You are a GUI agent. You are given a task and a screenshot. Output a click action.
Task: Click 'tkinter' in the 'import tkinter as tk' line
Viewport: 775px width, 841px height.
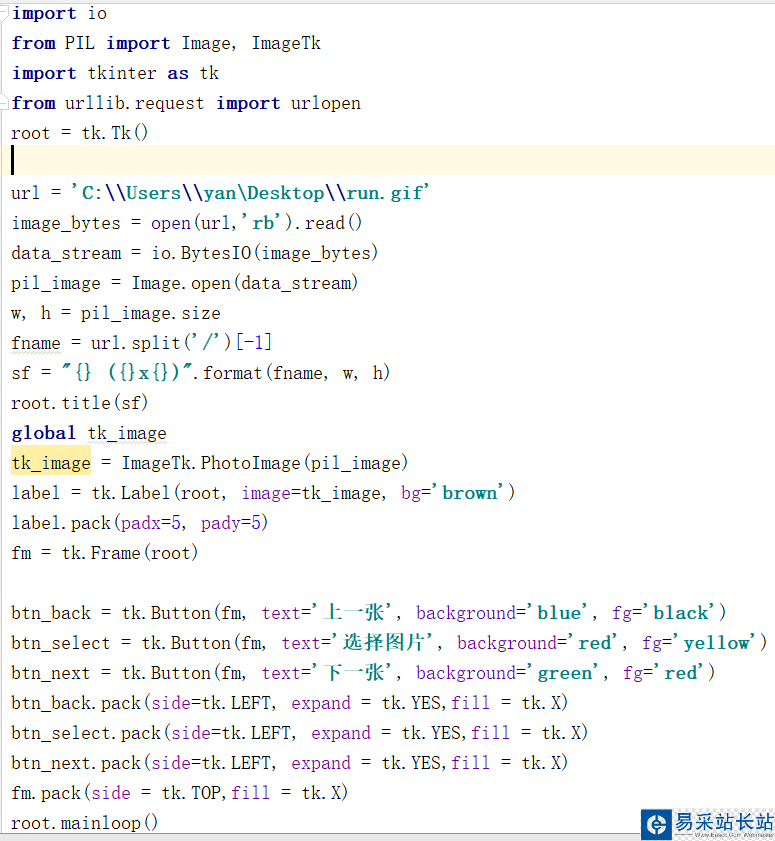click(x=122, y=73)
